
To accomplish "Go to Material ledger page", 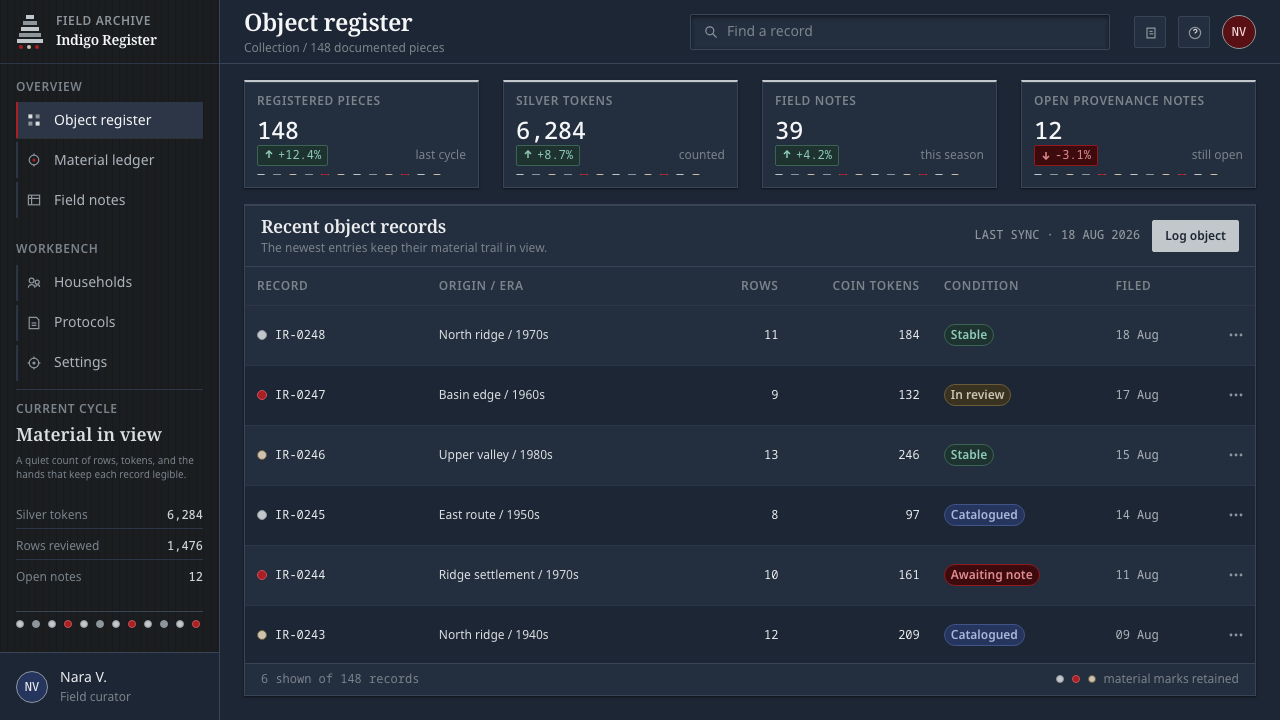I will point(110,160).
